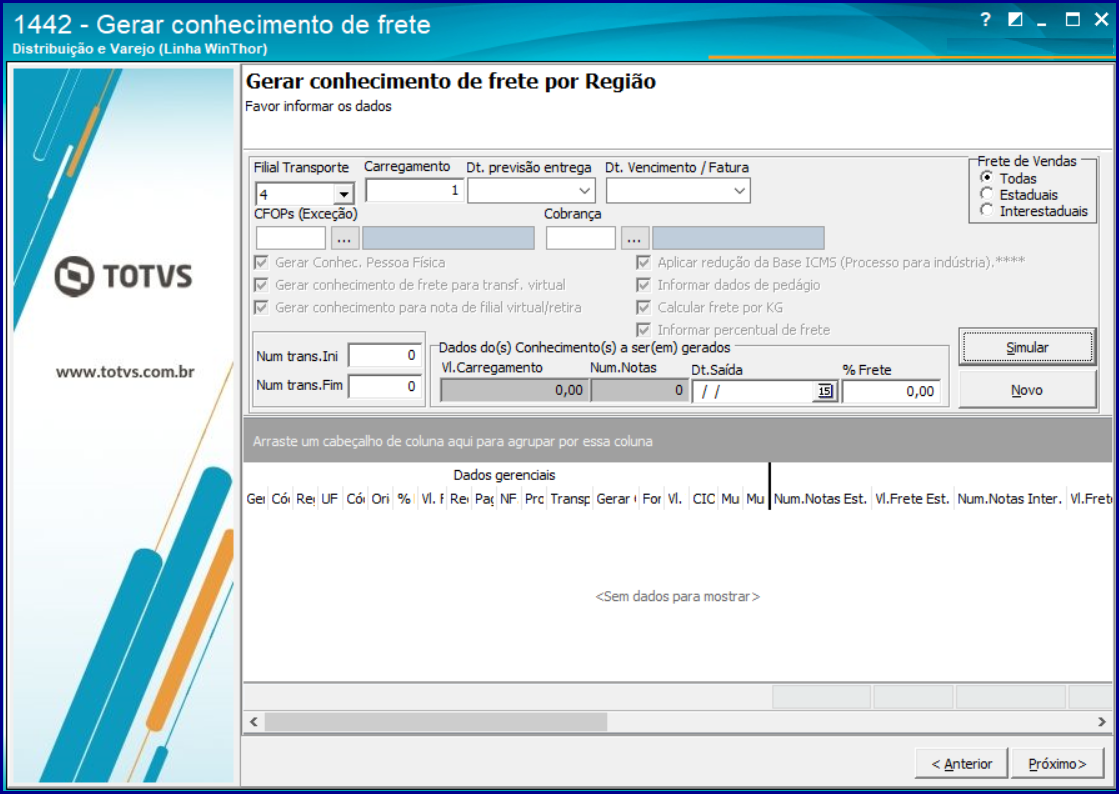Sort by CIC column header

click(704, 499)
